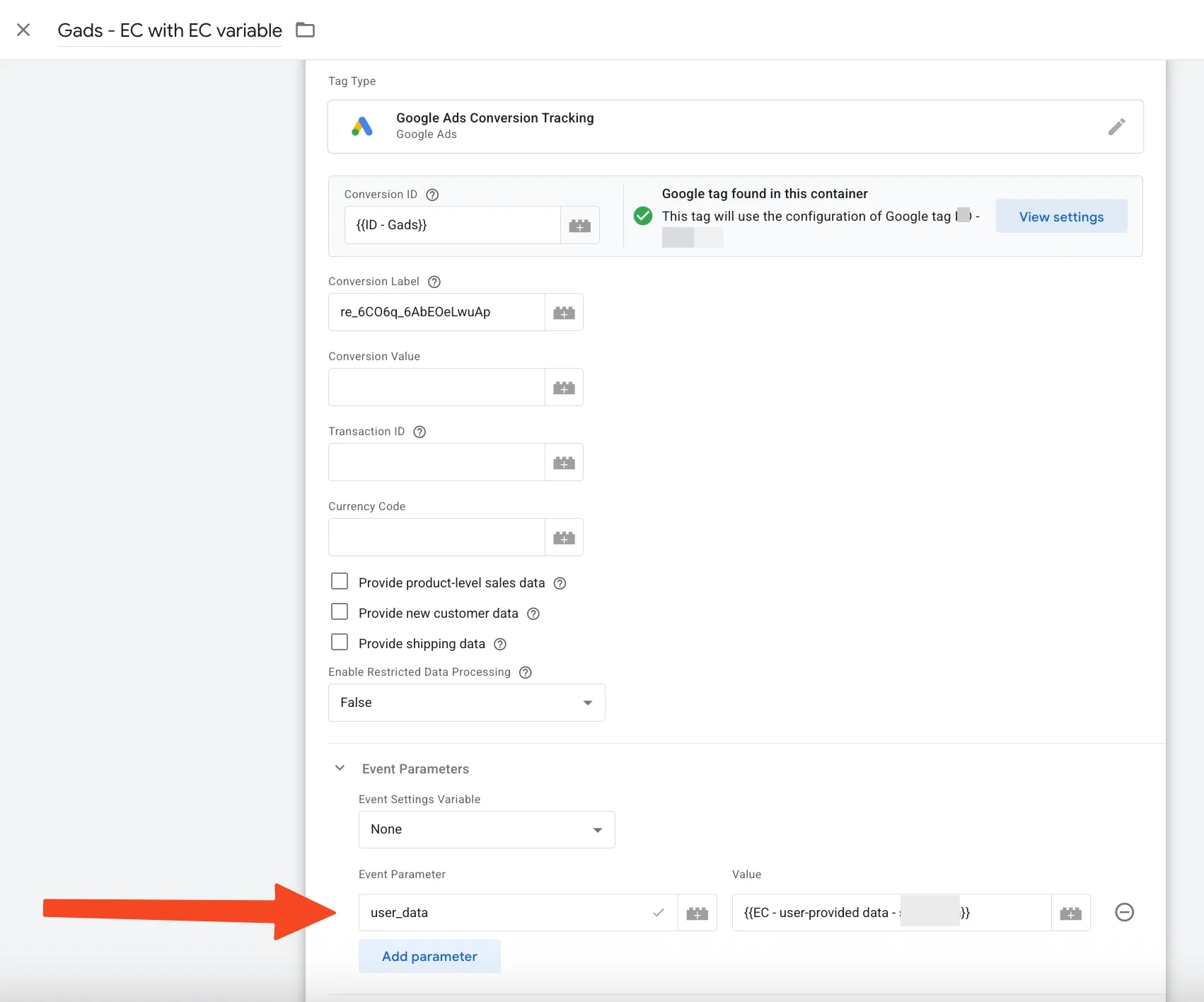The height and width of the screenshot is (1002, 1204).
Task: Click the empty Transaction ID field
Action: (x=436, y=462)
